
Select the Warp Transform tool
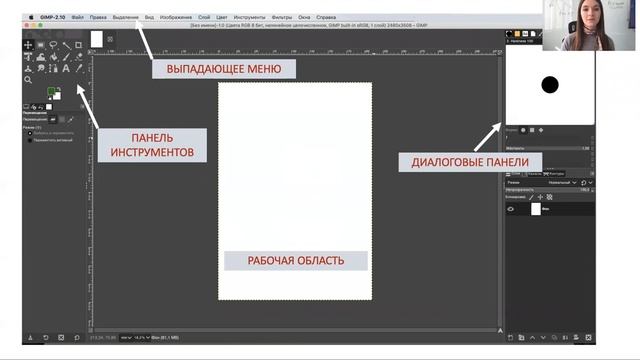click(41, 57)
